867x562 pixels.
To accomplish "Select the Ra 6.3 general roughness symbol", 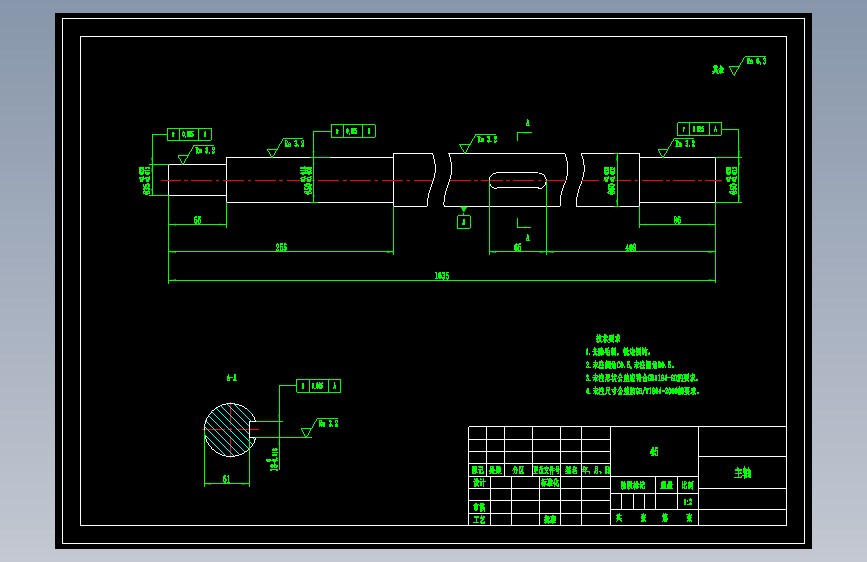I will (748, 65).
